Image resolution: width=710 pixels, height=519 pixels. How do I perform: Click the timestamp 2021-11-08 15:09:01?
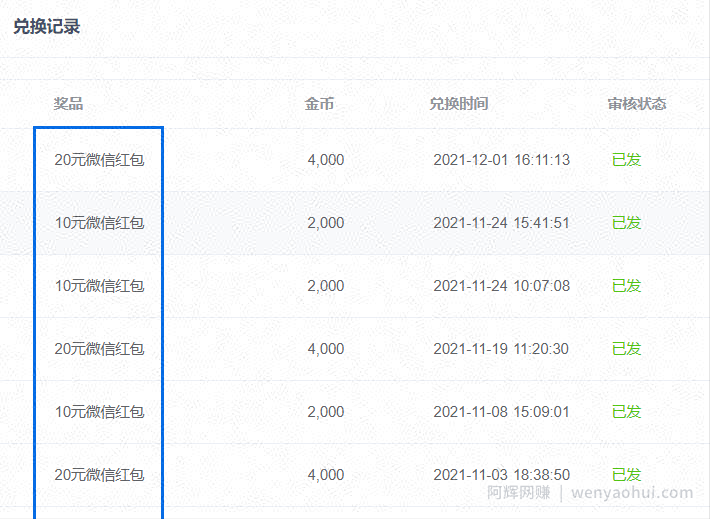pos(501,412)
